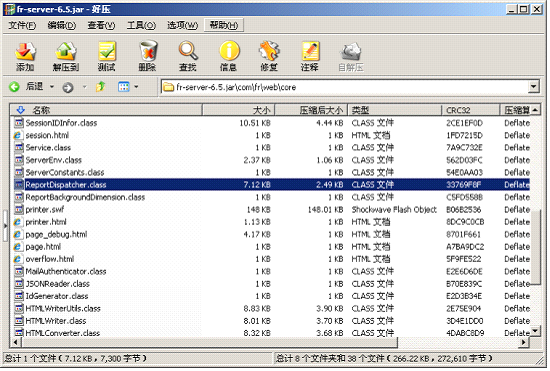Sort by 大小 column header
Viewport: 550px width, 371px height.
(x=239, y=110)
